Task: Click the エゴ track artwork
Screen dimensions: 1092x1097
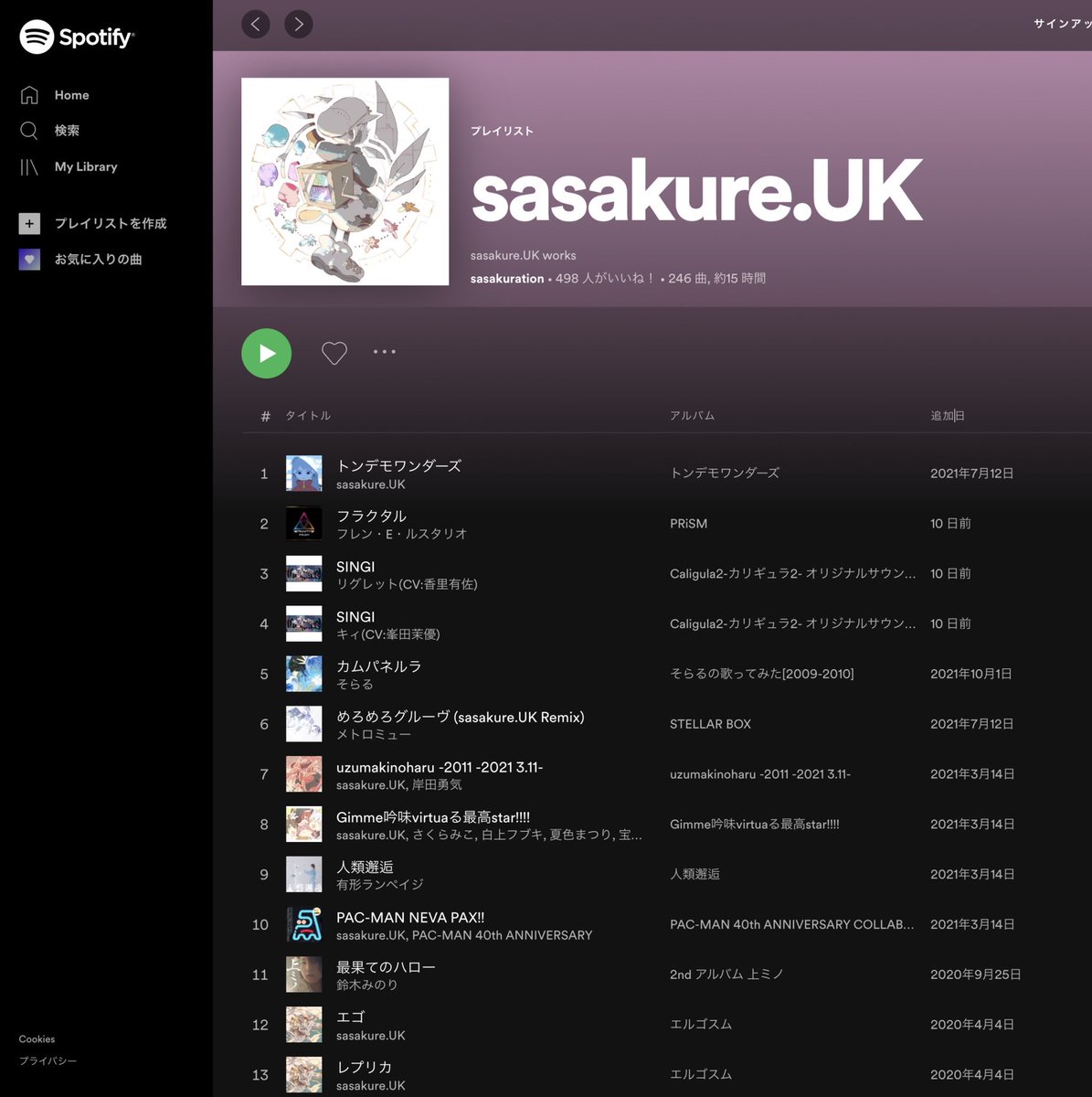Action: tap(303, 1025)
